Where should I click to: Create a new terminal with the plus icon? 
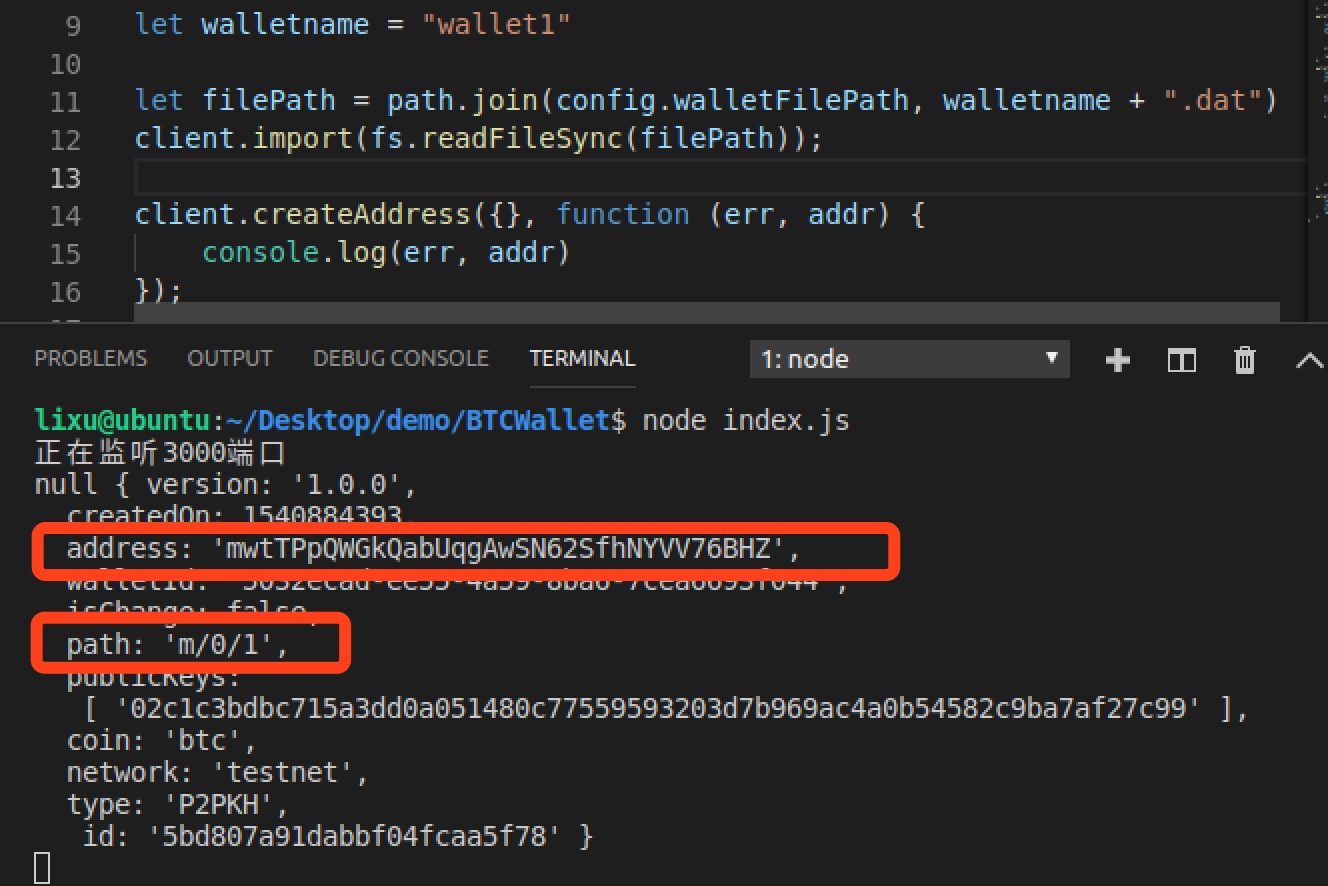[1117, 360]
